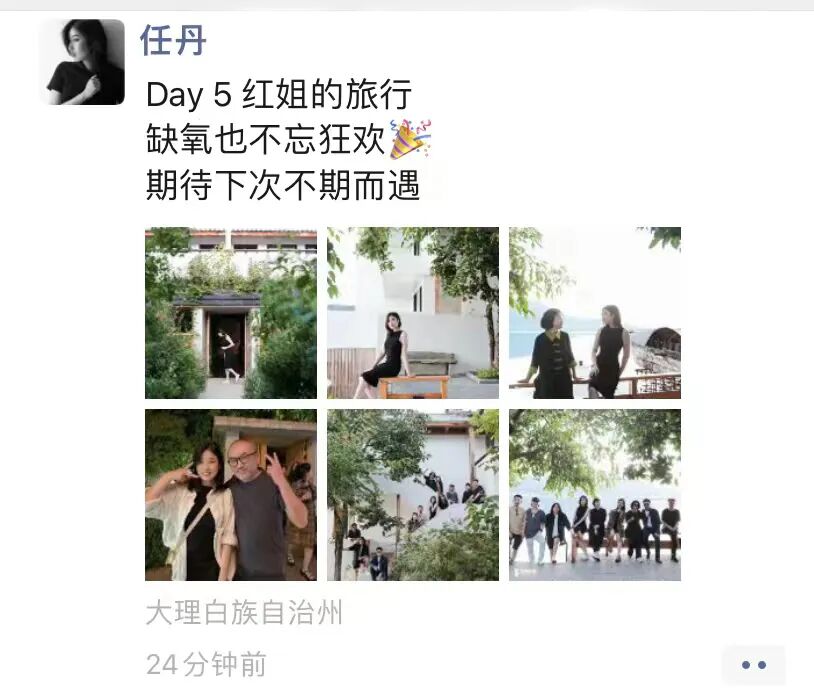Select the text line 缺氧也不忘狂欢
Screen dimensions: 814x693
(265, 139)
